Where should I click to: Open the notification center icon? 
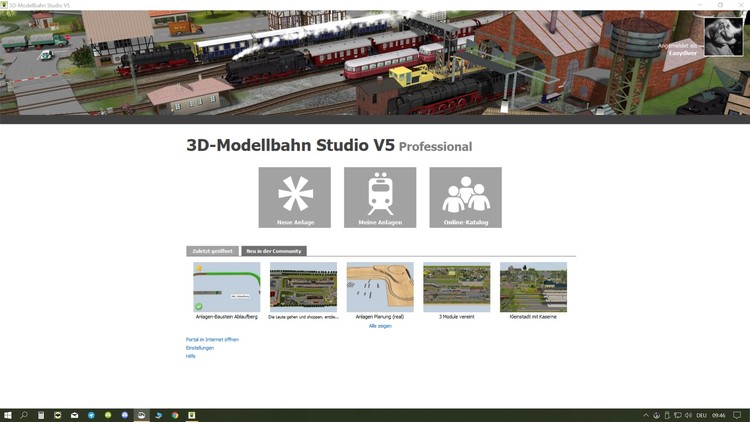click(x=738, y=415)
